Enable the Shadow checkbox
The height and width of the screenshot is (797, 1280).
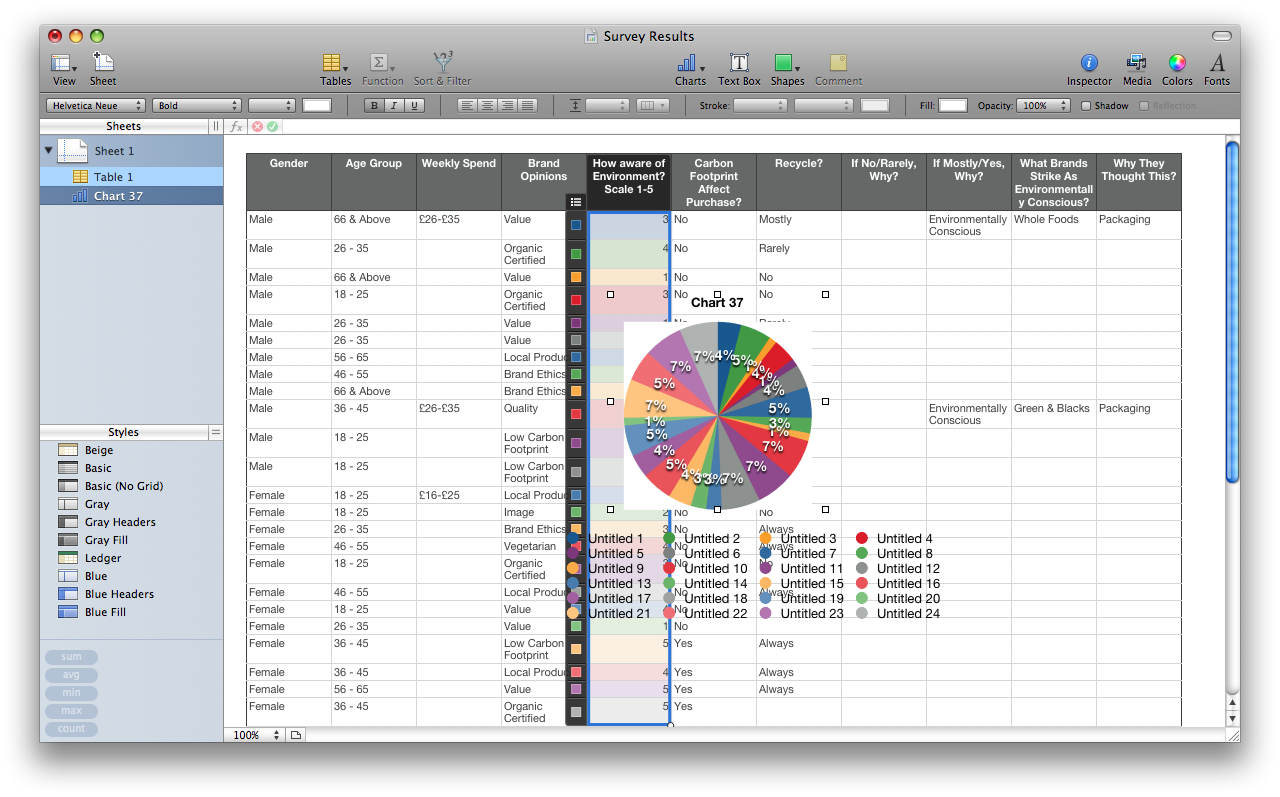1087,106
